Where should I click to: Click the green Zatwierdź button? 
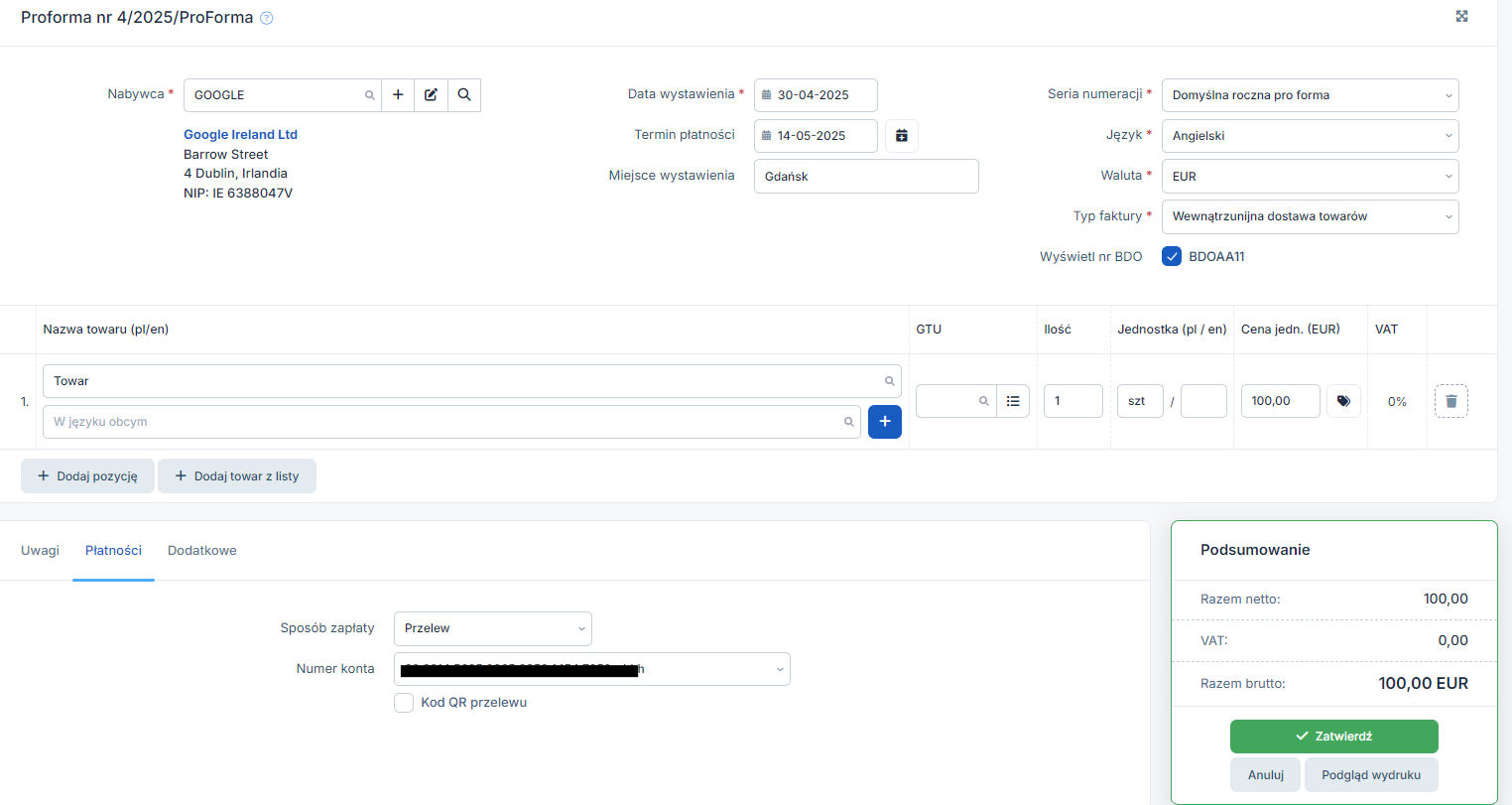point(1333,737)
